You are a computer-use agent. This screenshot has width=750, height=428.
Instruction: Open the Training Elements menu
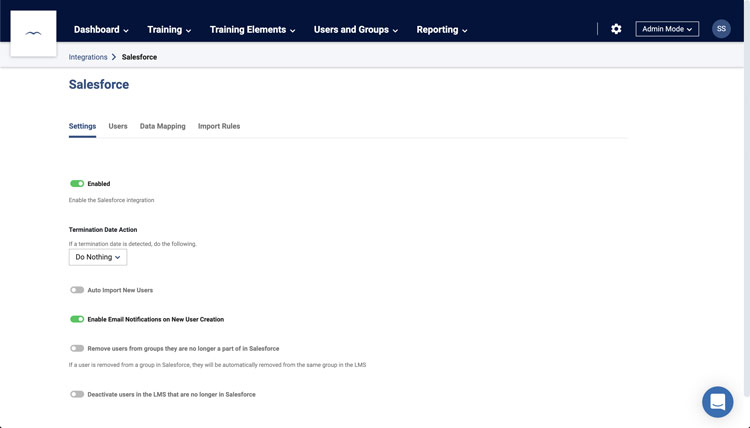click(252, 30)
